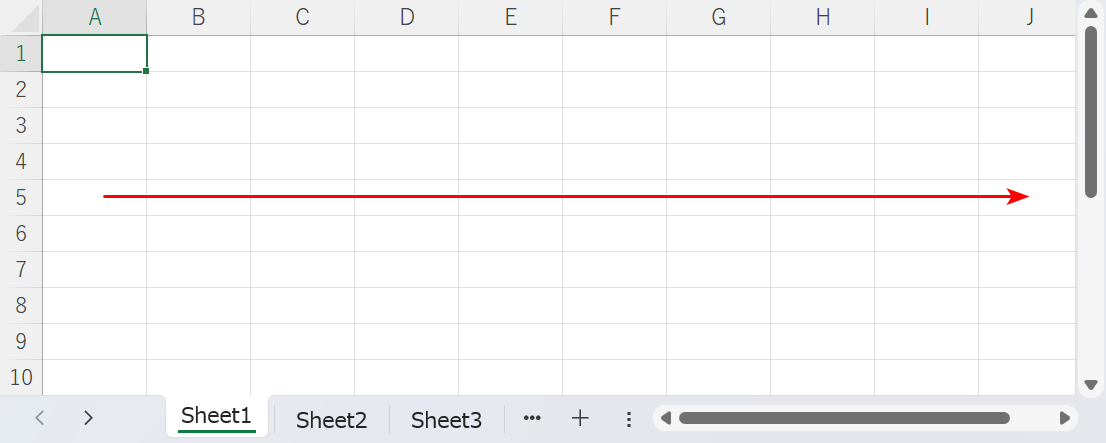The width and height of the screenshot is (1106, 443).
Task: Select the Sheet1 tab
Action: pyautogui.click(x=217, y=417)
